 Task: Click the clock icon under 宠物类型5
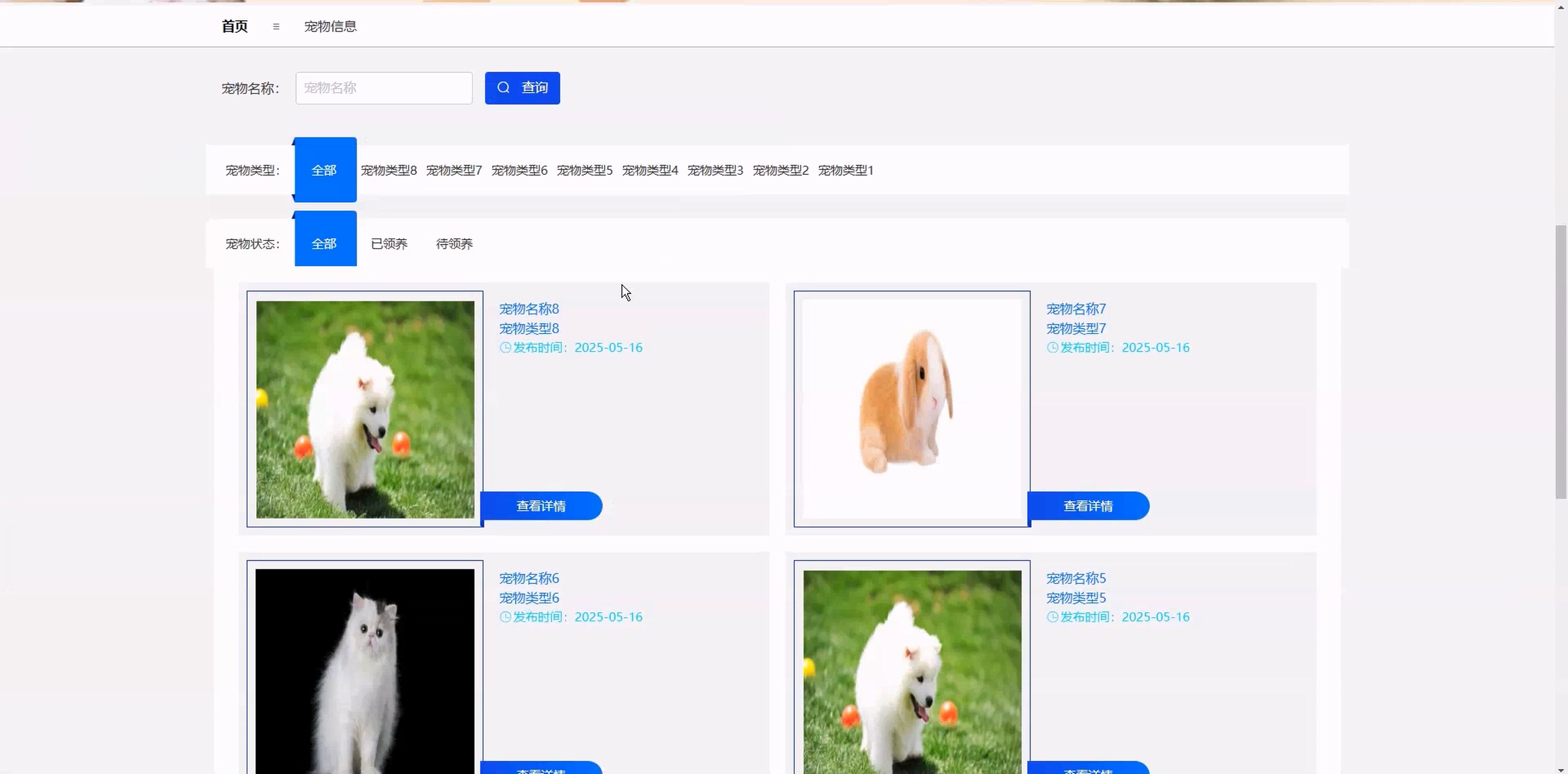tap(1052, 617)
